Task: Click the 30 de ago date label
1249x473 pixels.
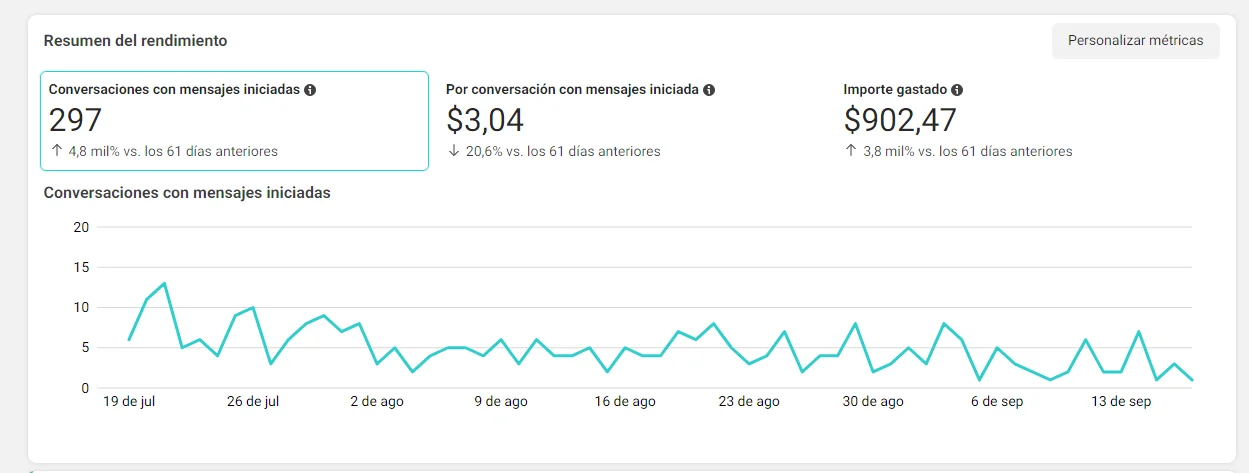Action: pos(873,402)
